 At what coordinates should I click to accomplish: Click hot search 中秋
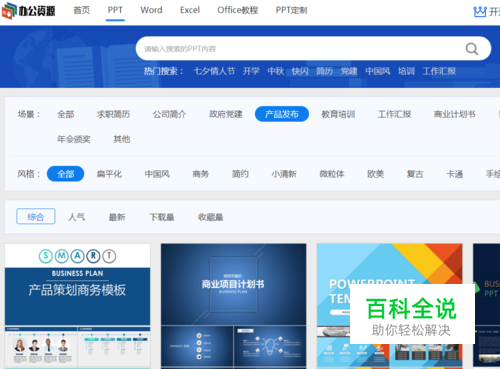click(276, 71)
